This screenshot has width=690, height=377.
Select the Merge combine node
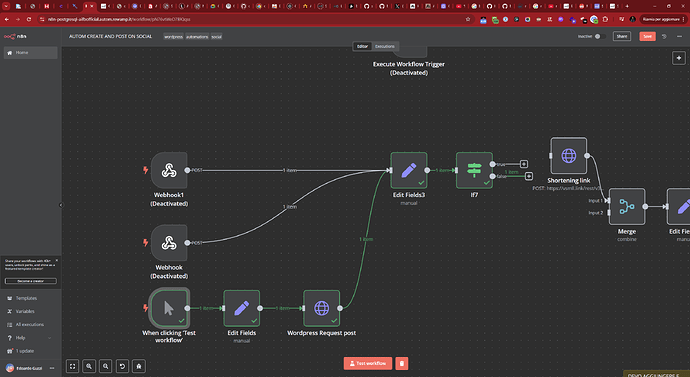(x=627, y=206)
